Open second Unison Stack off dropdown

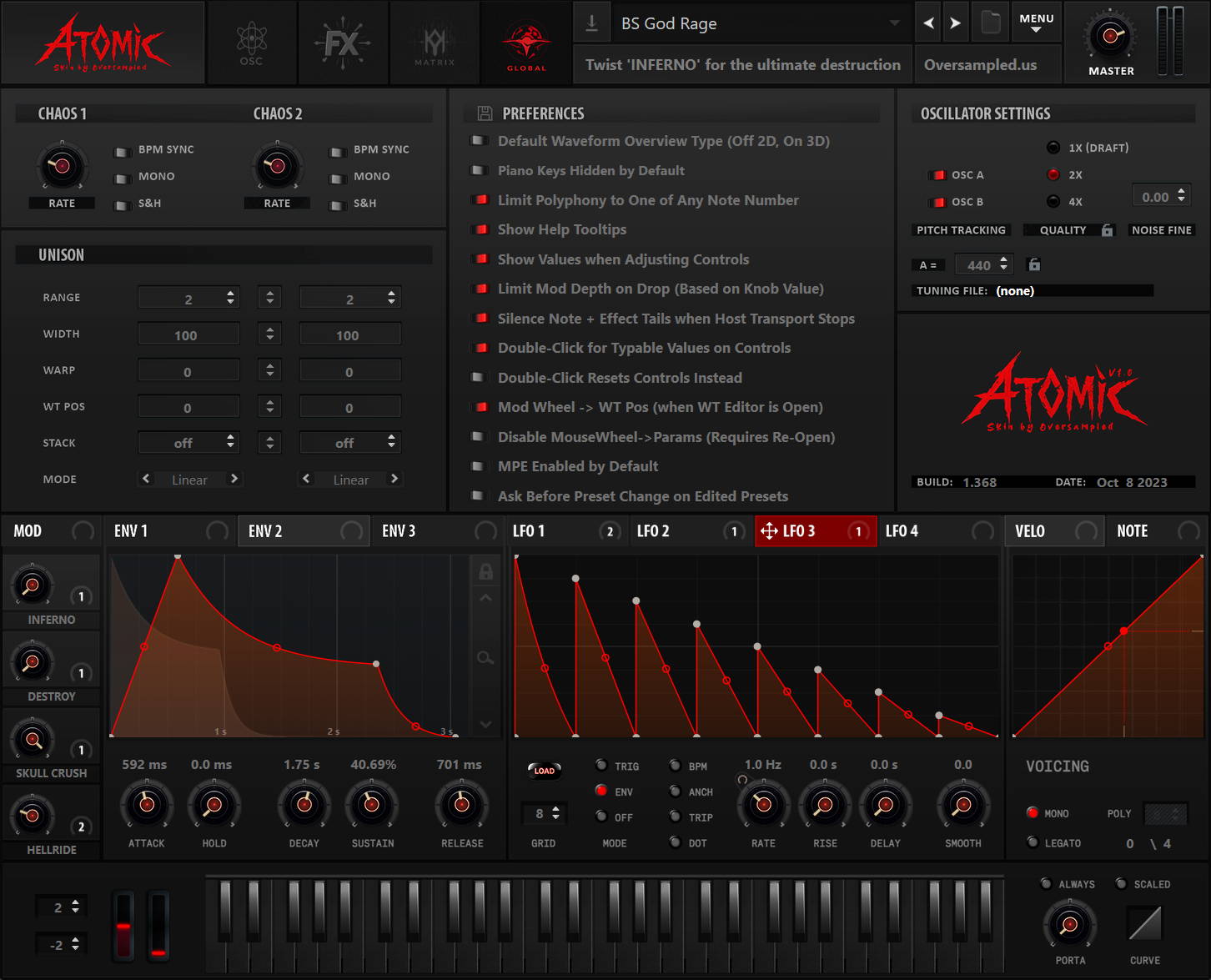pos(350,443)
